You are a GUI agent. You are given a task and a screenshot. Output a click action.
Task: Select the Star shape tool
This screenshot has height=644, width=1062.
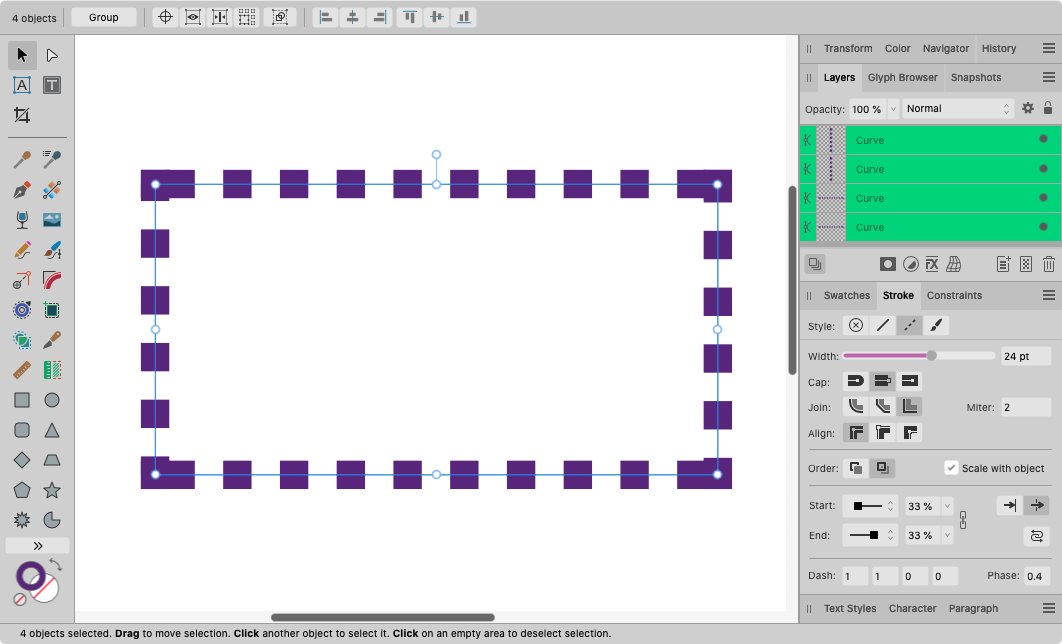click(52, 490)
